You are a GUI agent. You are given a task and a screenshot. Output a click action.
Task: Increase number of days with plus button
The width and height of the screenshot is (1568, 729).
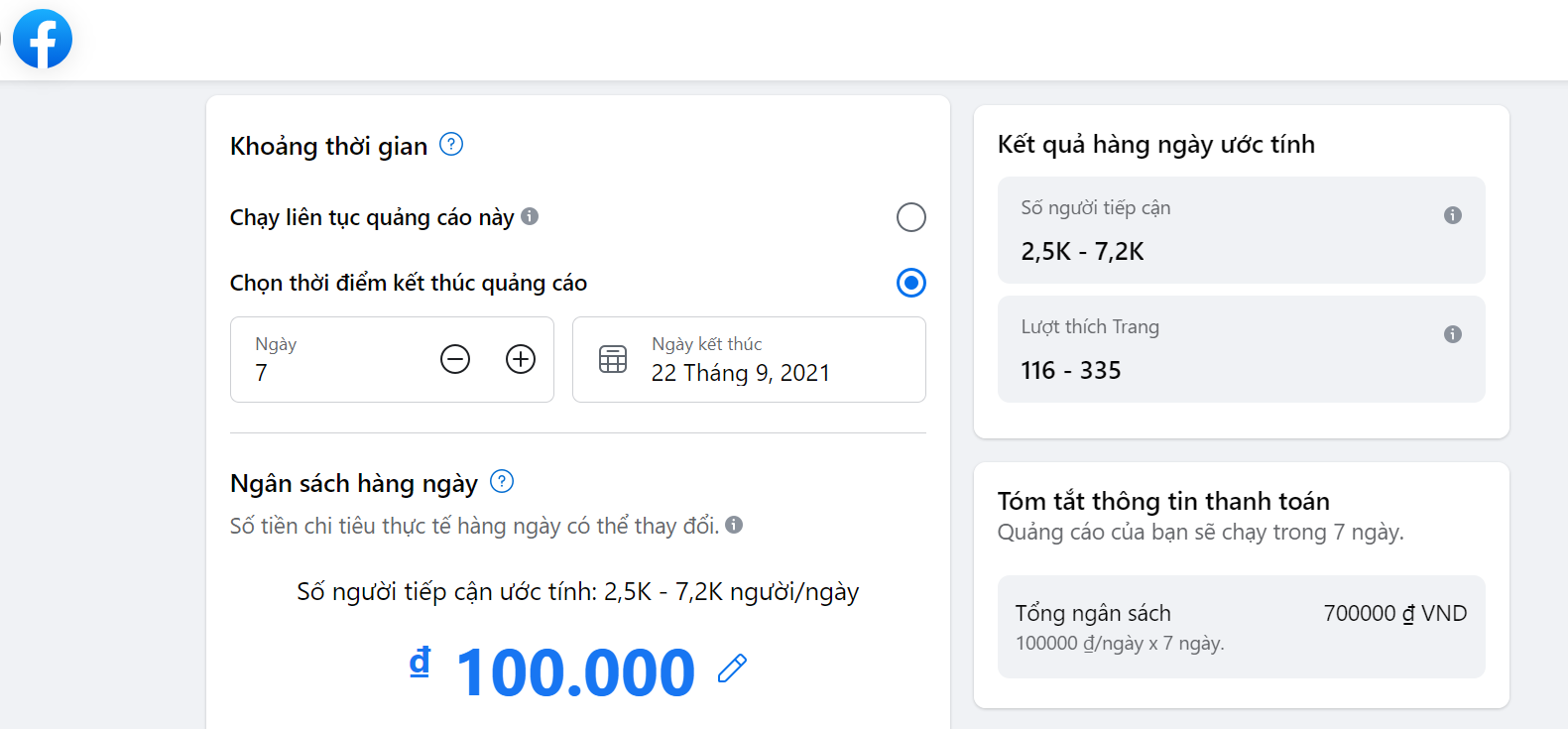521,359
